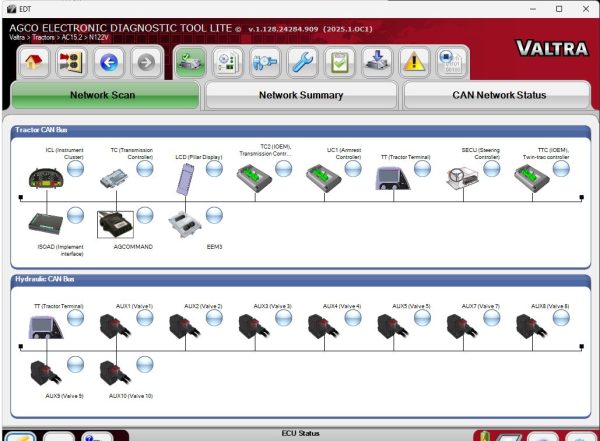Select the LCD Pillar Display device
The width and height of the screenshot is (600, 441).
[185, 179]
